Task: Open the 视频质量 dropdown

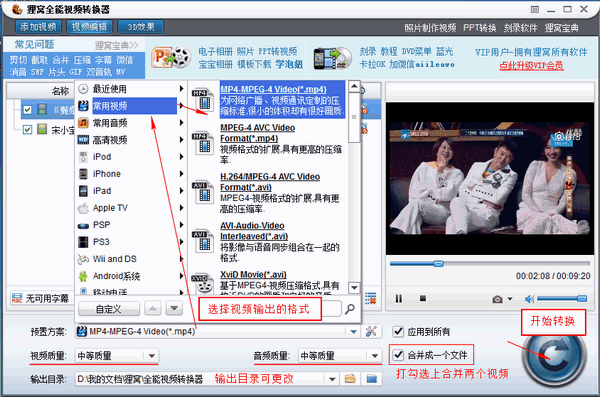Action: tap(152, 356)
